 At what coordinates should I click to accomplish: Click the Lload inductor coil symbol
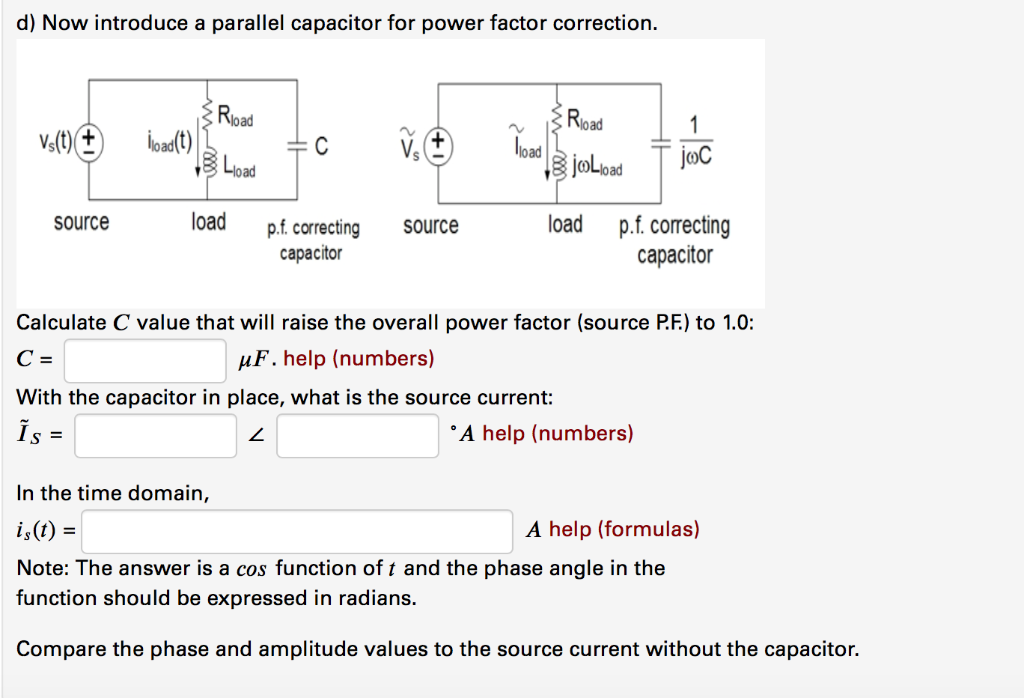coord(208,161)
